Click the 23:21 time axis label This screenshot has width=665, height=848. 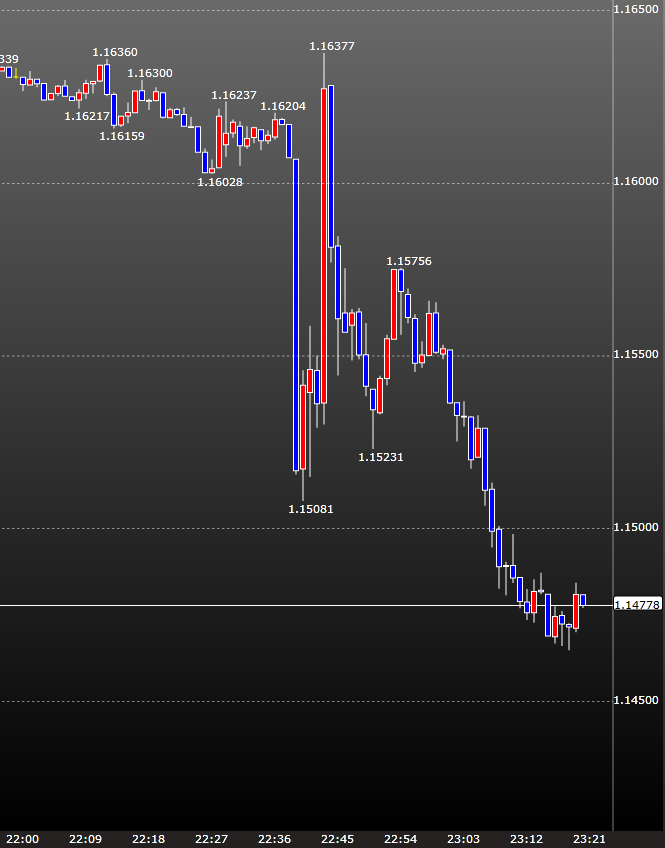click(x=589, y=839)
